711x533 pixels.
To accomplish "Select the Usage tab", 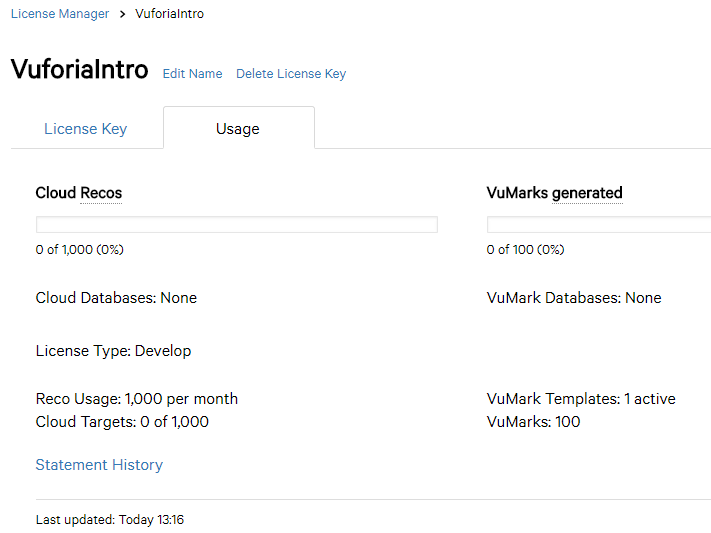I will click(x=238, y=129).
